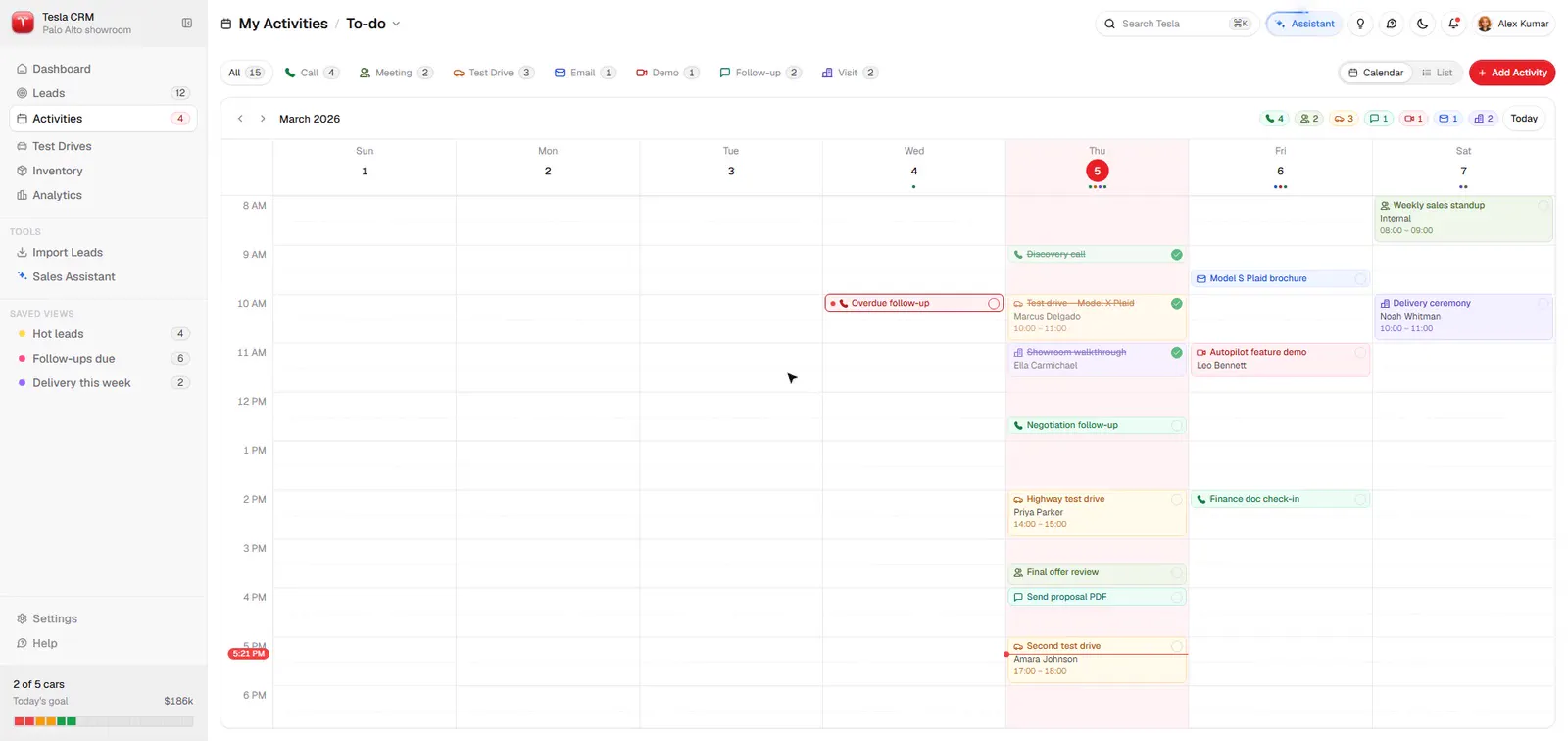Click demo count badge in calendar header
Image resolution: width=1568 pixels, height=741 pixels.
1413,119
